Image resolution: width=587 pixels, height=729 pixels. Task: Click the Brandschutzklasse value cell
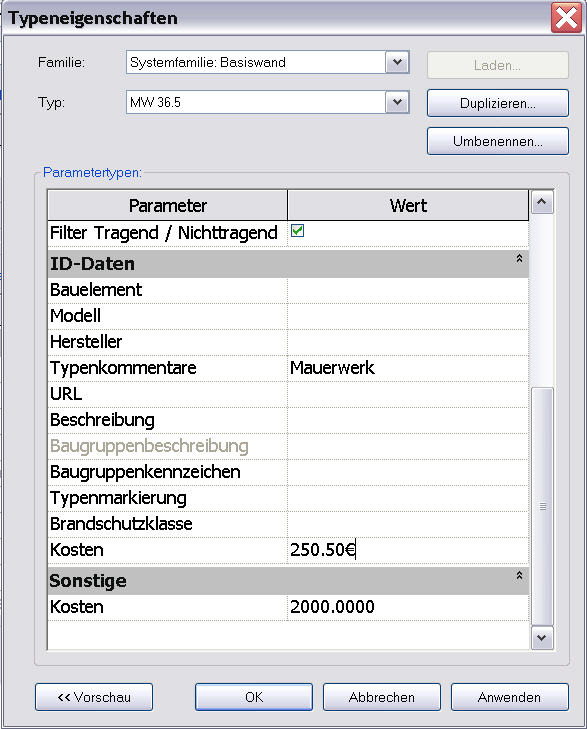tap(408, 524)
